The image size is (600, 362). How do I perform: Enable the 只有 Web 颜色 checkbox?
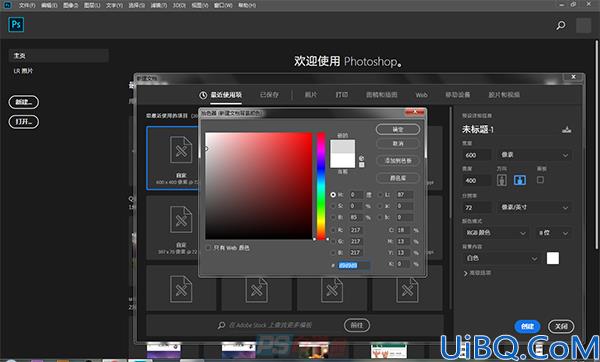208,248
